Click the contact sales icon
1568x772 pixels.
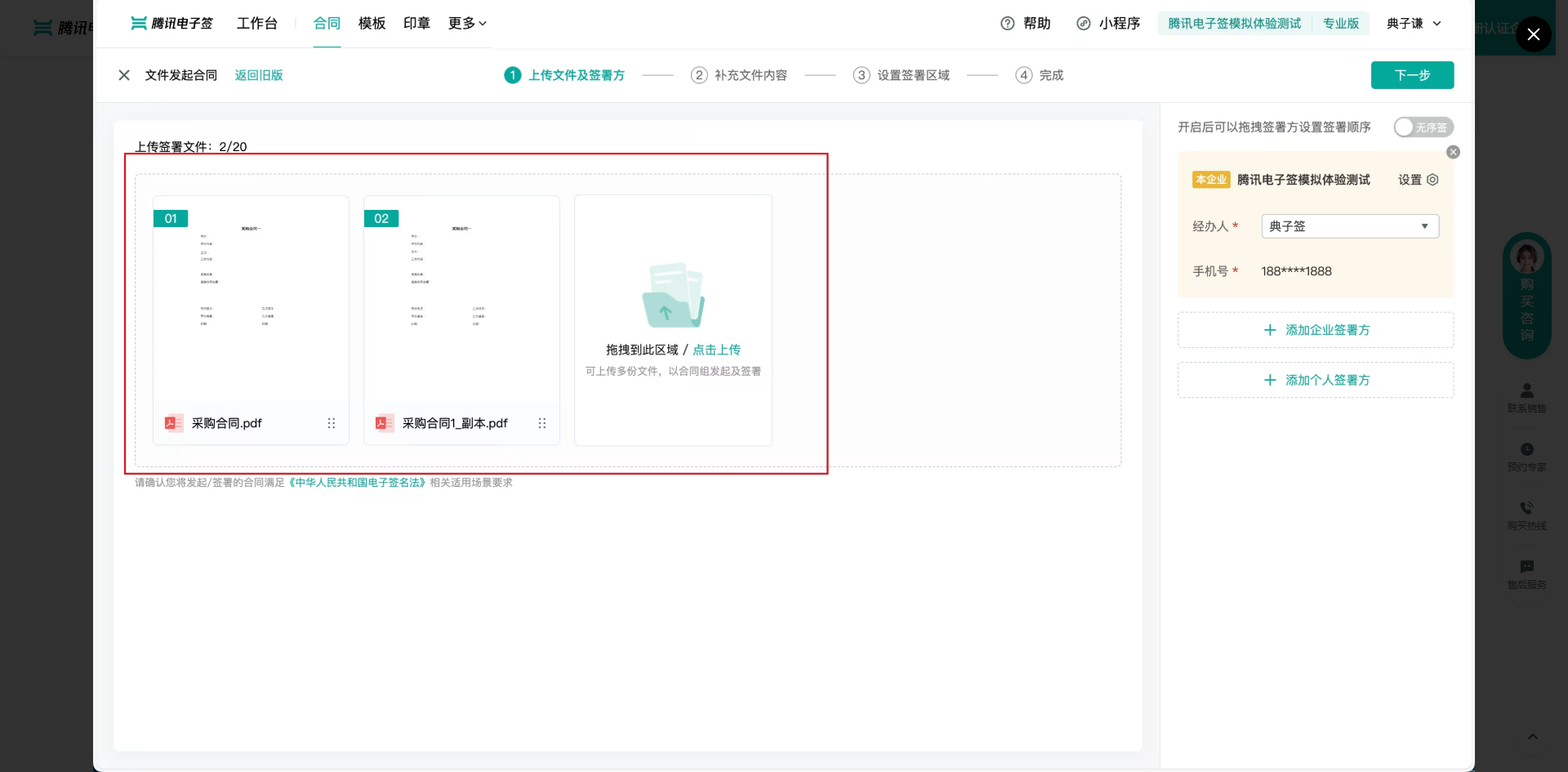tap(1526, 390)
